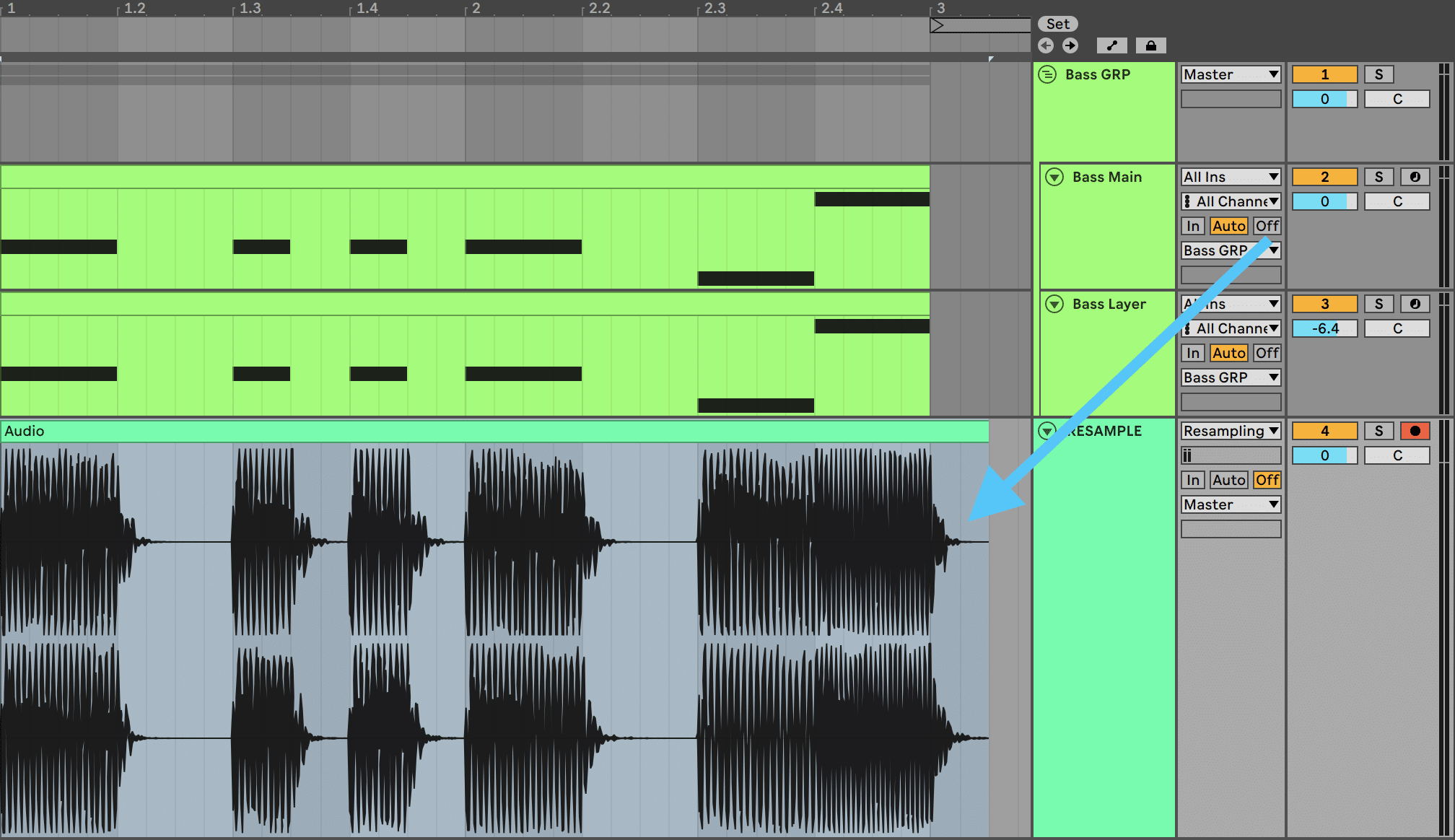
Task: Set Bass Main monitor to Auto
Action: coord(1229,226)
